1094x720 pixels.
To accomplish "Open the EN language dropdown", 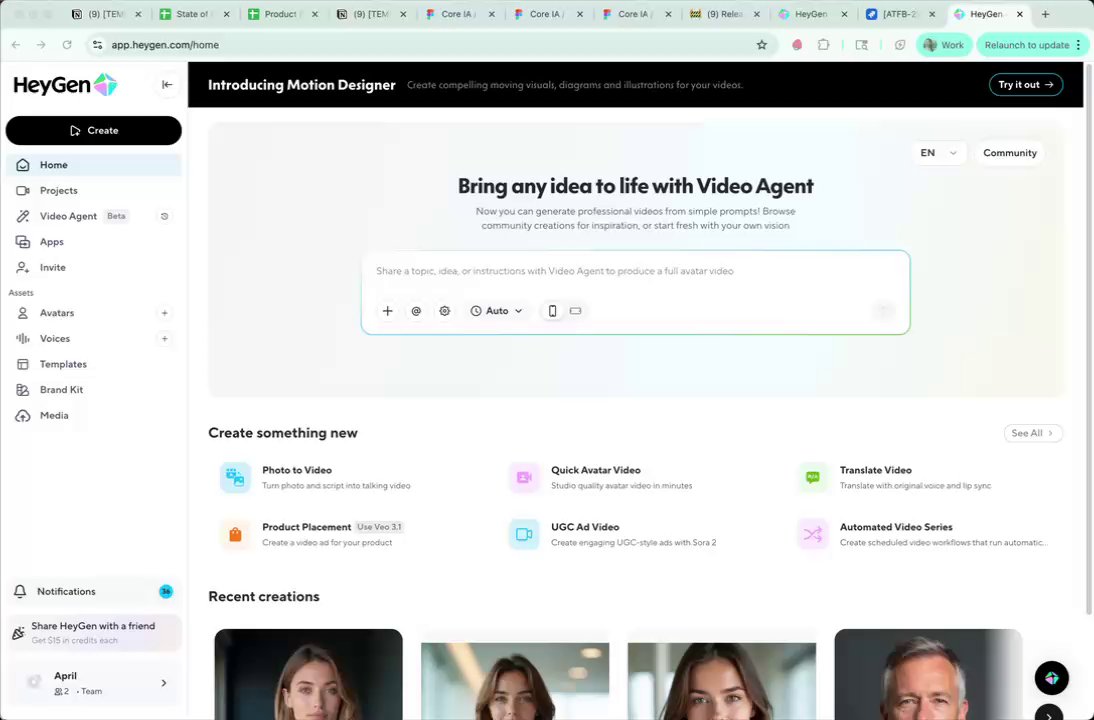I will (x=938, y=153).
